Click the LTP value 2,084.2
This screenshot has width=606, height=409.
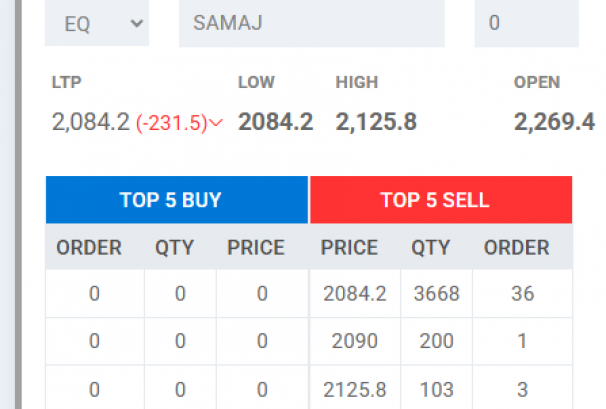coord(90,123)
